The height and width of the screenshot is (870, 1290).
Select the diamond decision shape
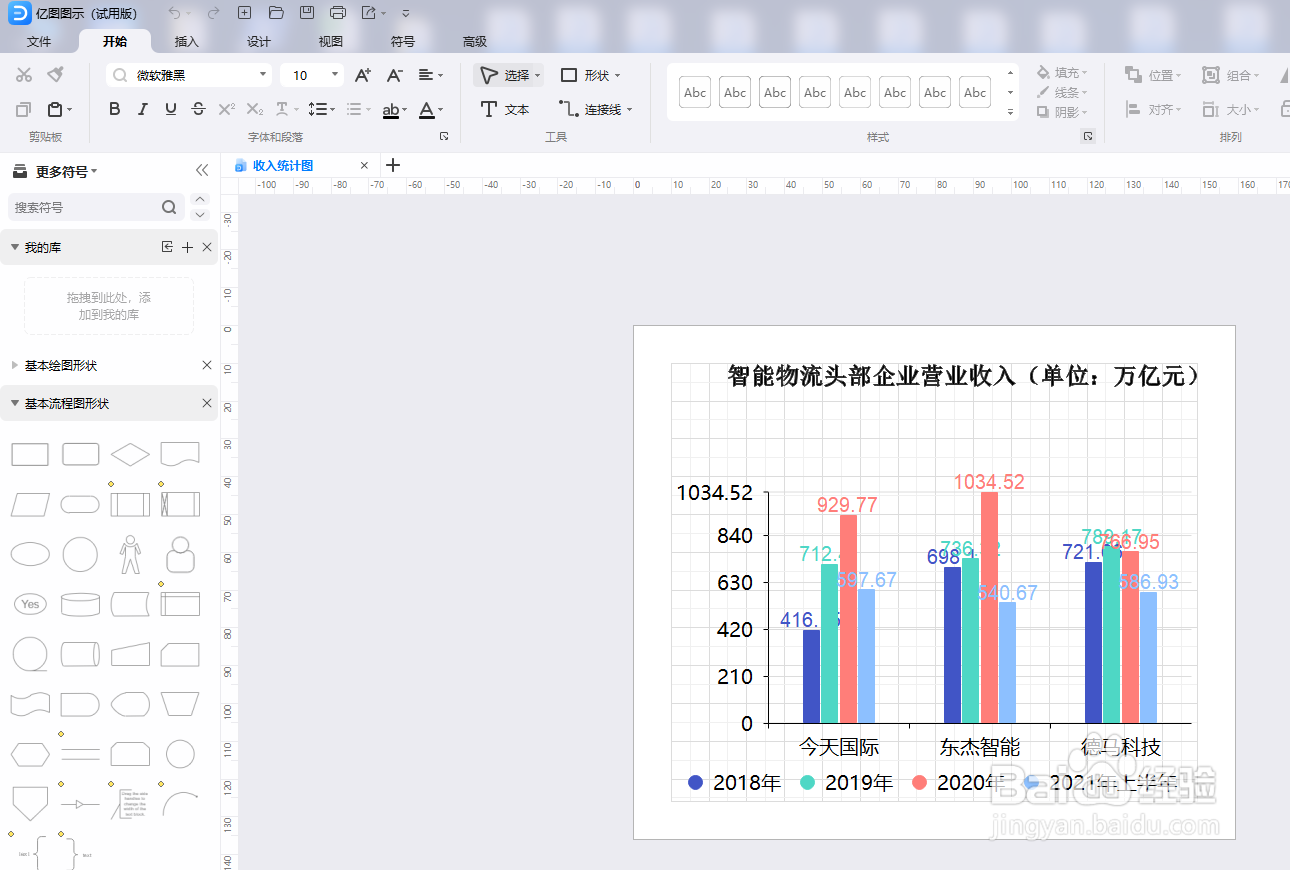[x=130, y=455]
